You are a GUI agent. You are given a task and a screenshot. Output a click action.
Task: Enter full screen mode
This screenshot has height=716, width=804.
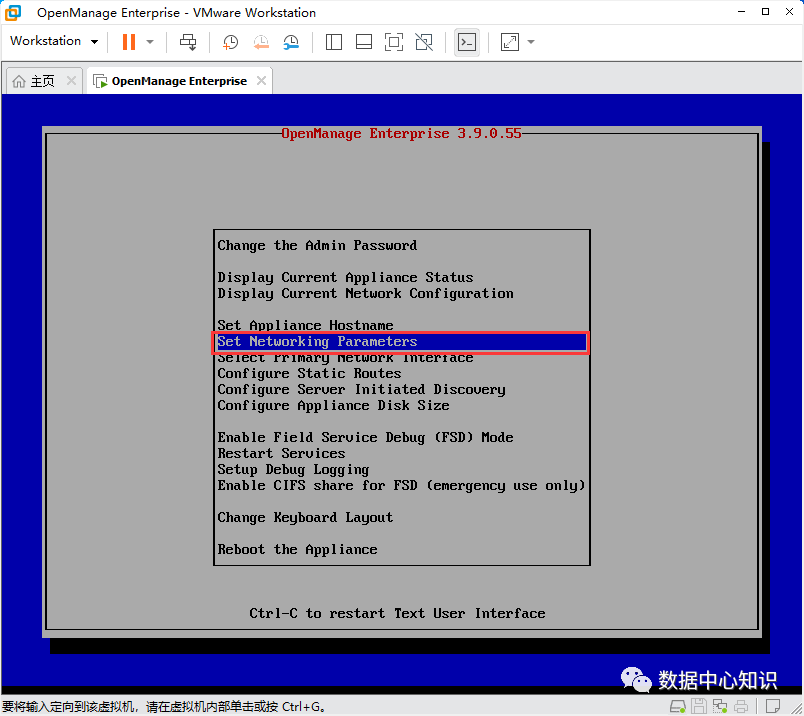coord(394,42)
